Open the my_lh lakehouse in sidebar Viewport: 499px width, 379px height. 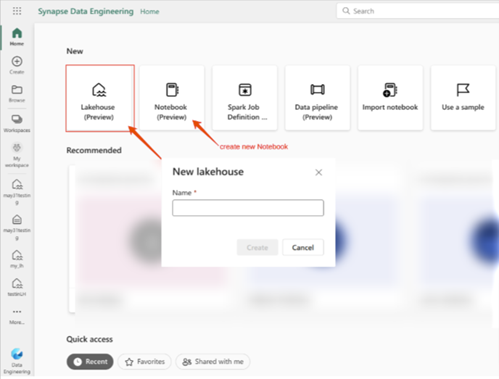click(x=17, y=259)
